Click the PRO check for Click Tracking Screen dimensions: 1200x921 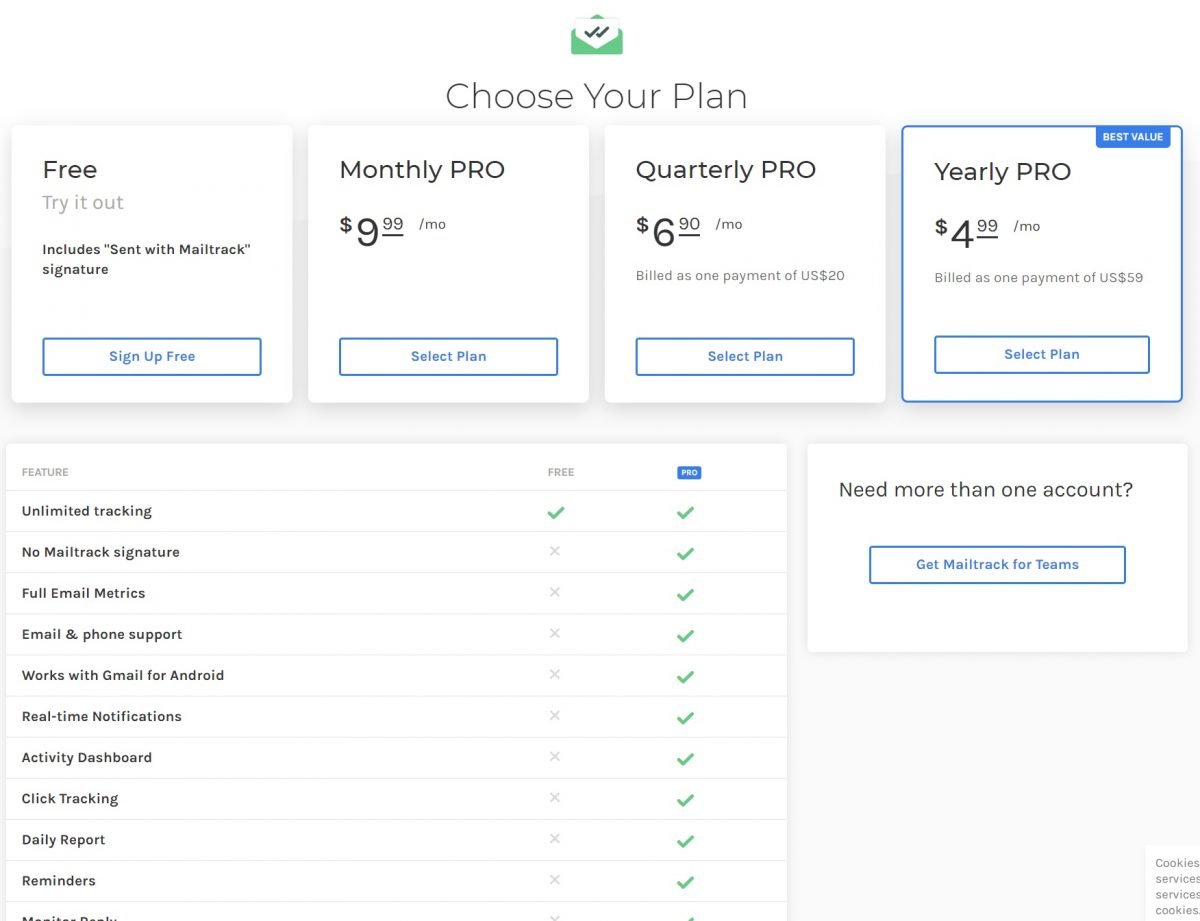(685, 799)
